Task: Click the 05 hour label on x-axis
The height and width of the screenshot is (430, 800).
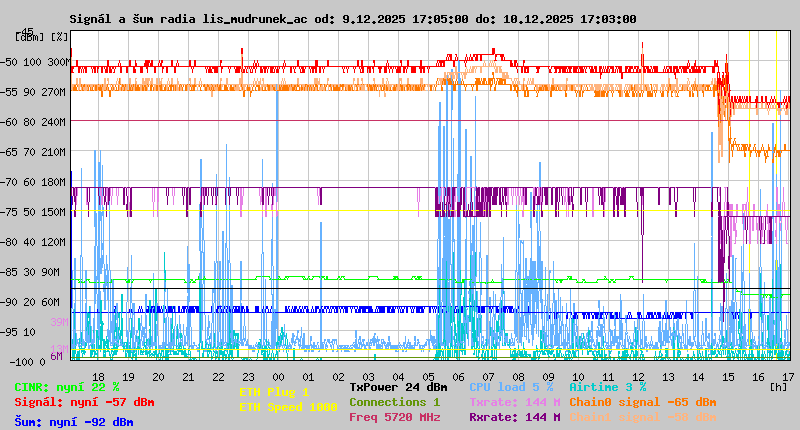Action: coord(429,375)
